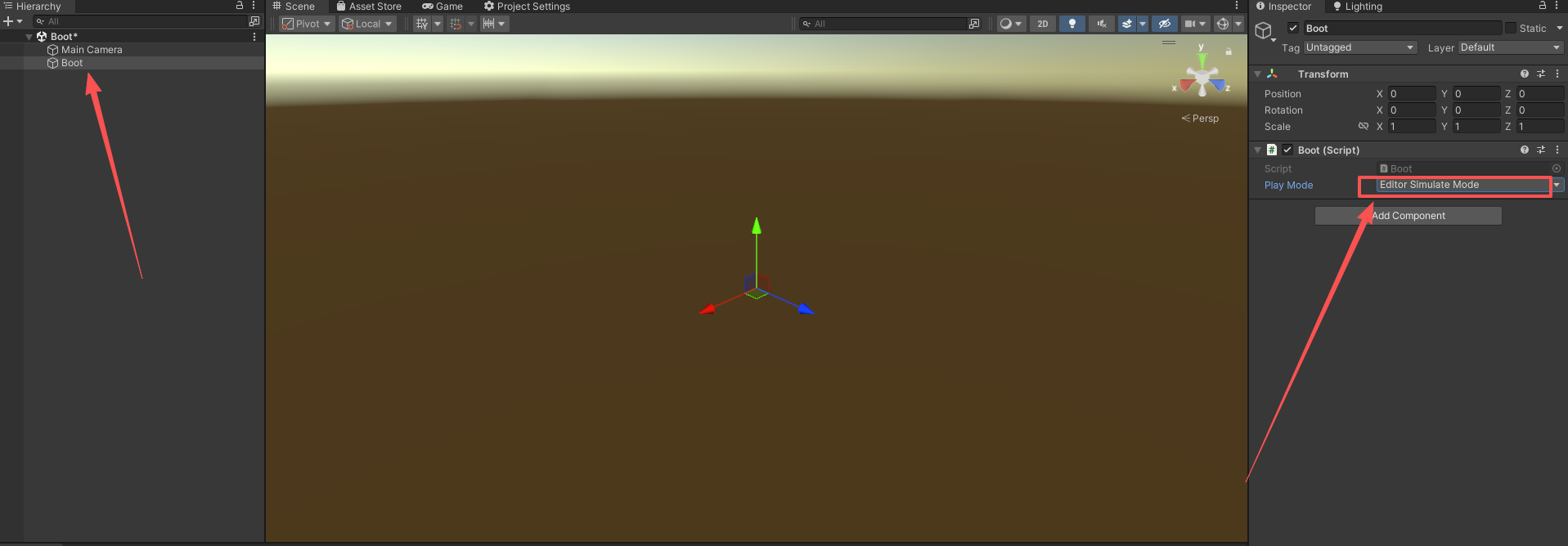
Task: Open Static flags dropdown arrow
Action: click(1559, 28)
